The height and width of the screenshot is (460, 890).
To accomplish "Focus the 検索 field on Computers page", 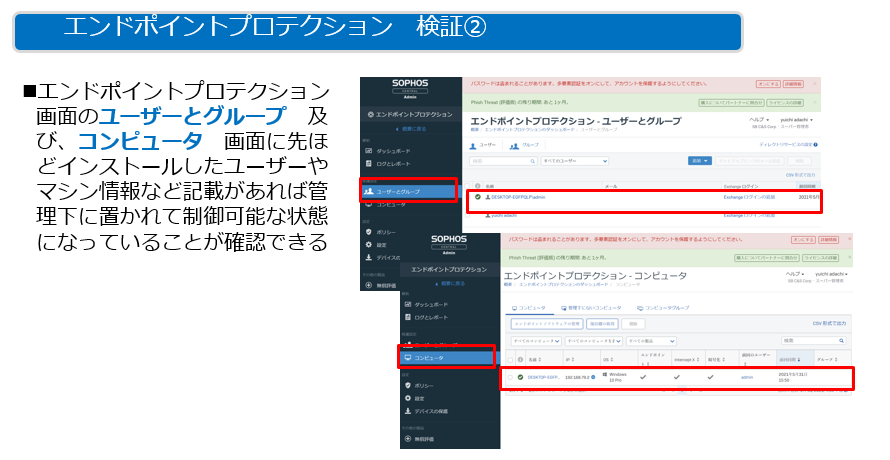I will [x=813, y=341].
